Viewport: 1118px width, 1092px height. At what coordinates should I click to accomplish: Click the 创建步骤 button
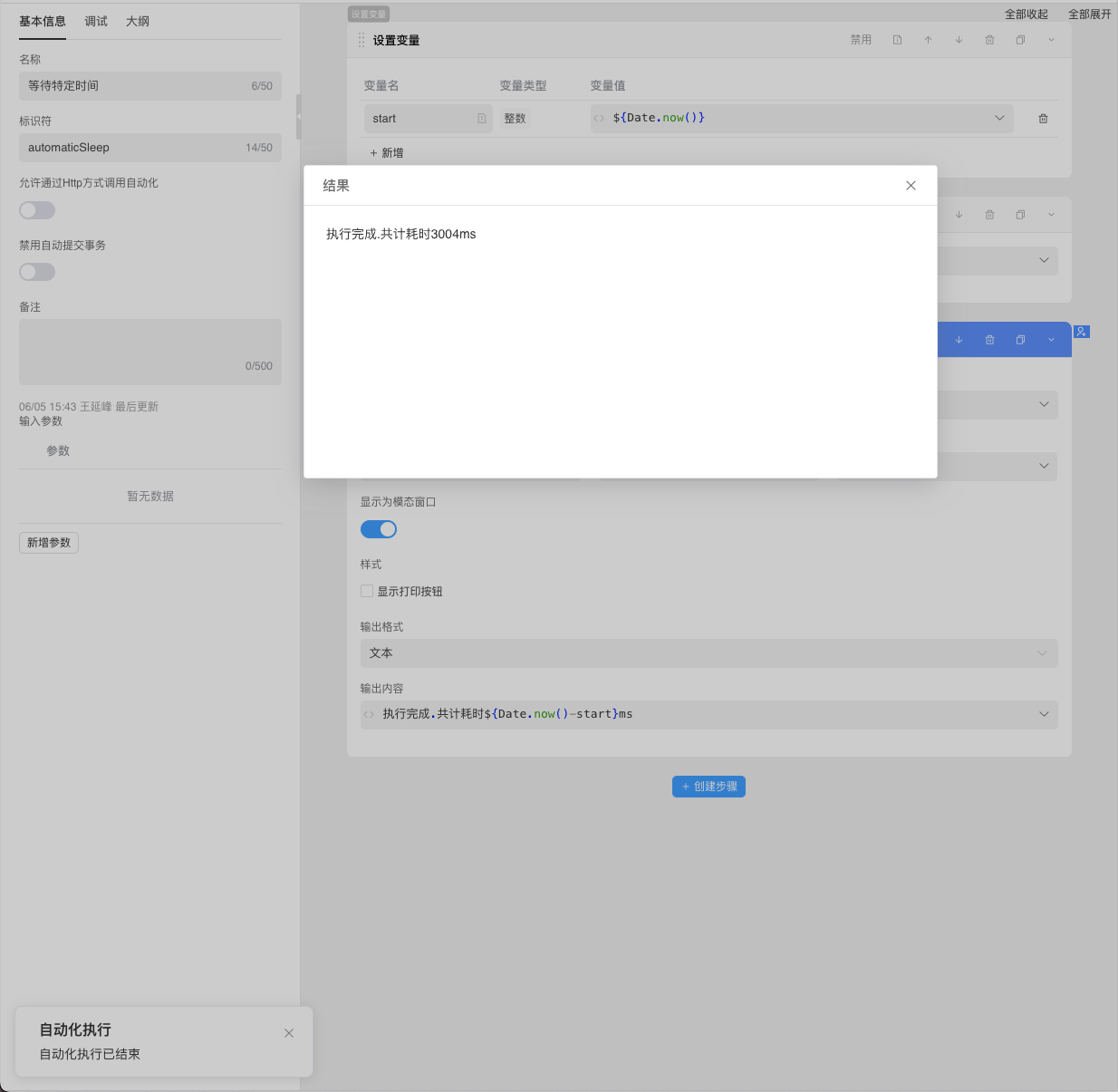[x=708, y=787]
